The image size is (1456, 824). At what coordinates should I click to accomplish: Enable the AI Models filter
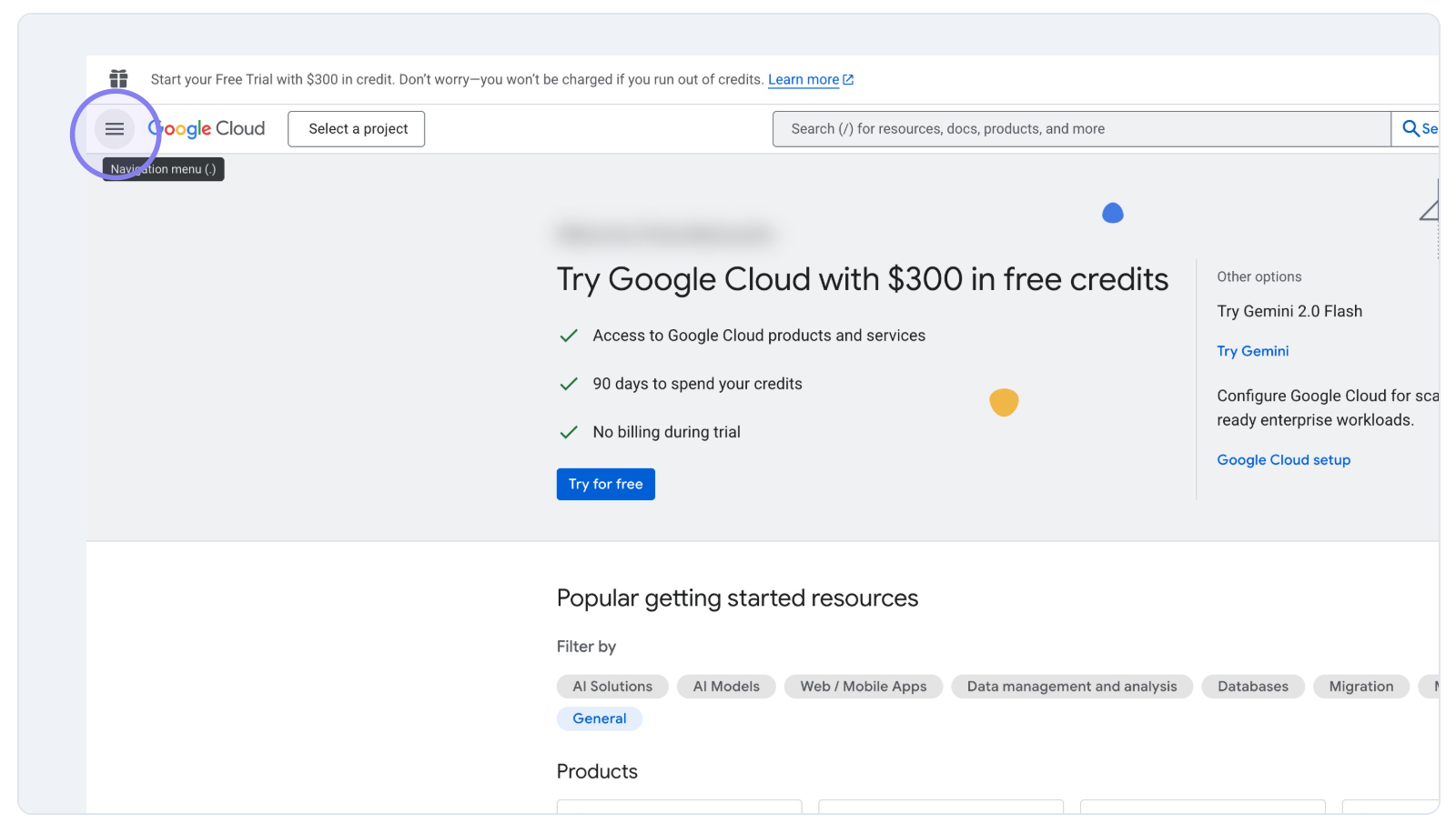(x=725, y=686)
